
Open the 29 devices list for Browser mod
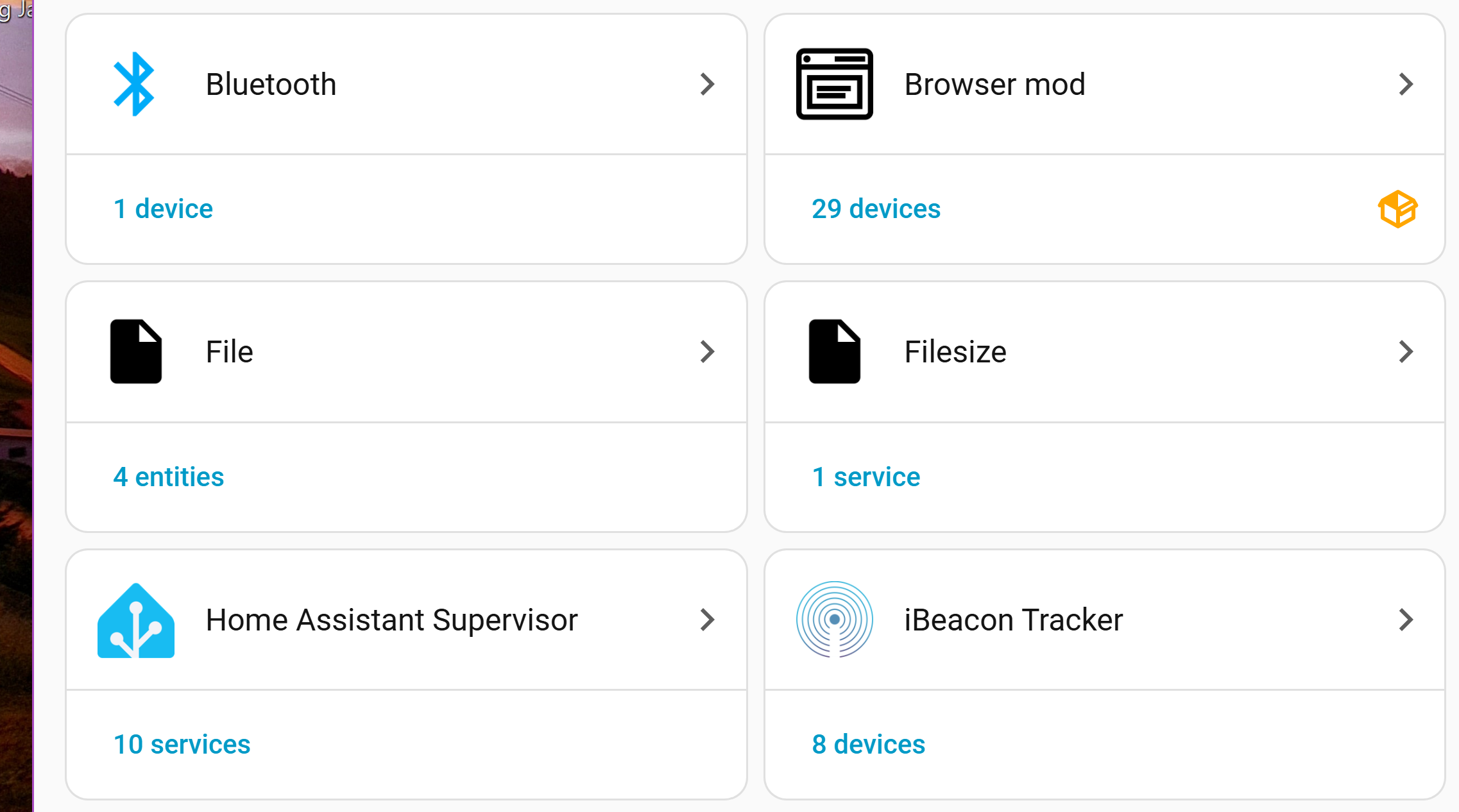876,208
